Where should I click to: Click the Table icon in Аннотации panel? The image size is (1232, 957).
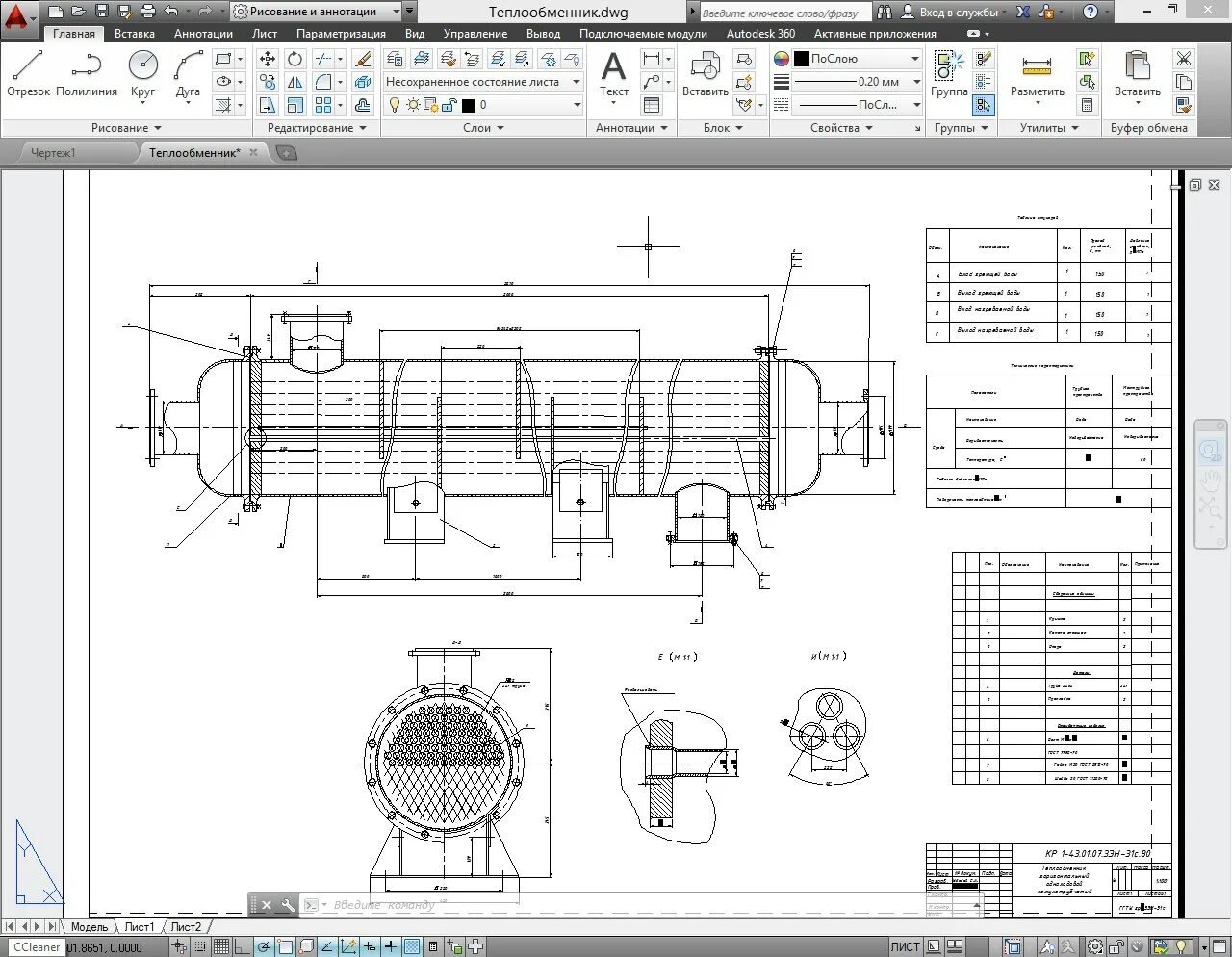[652, 105]
